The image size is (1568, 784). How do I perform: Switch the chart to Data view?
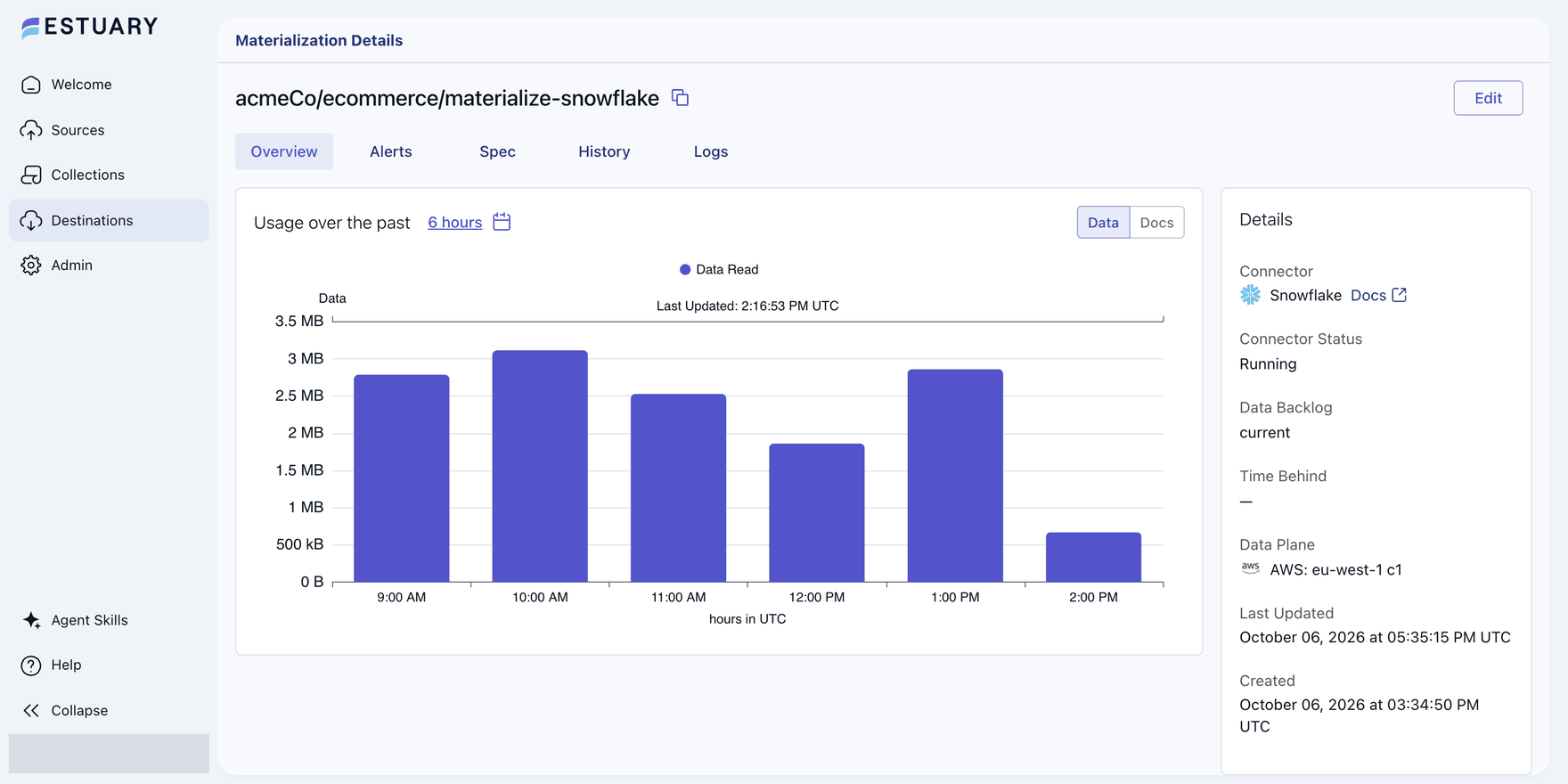(1103, 223)
